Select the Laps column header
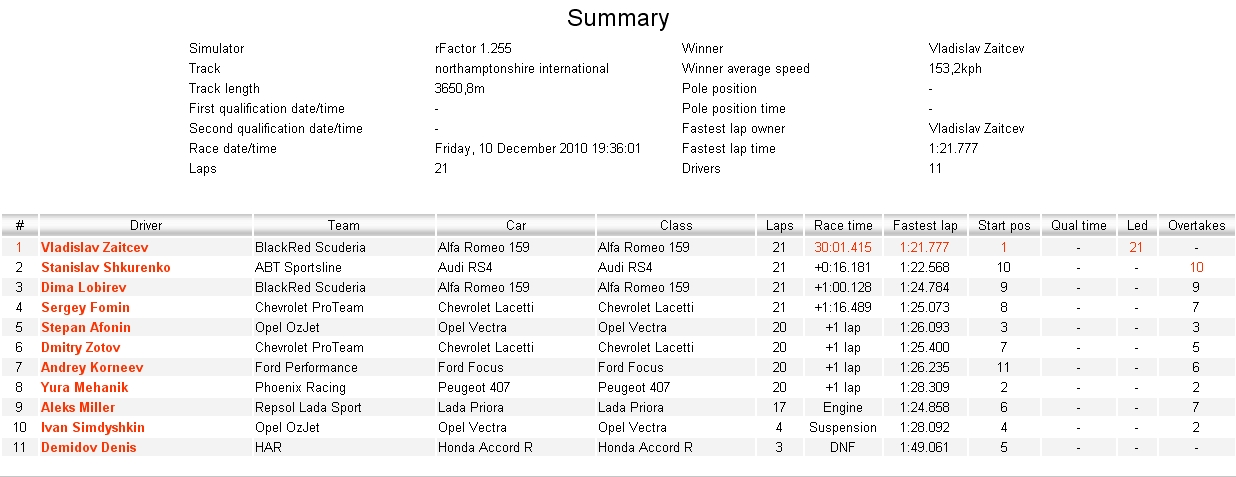Screen dimensions: 1236x477 point(779,225)
